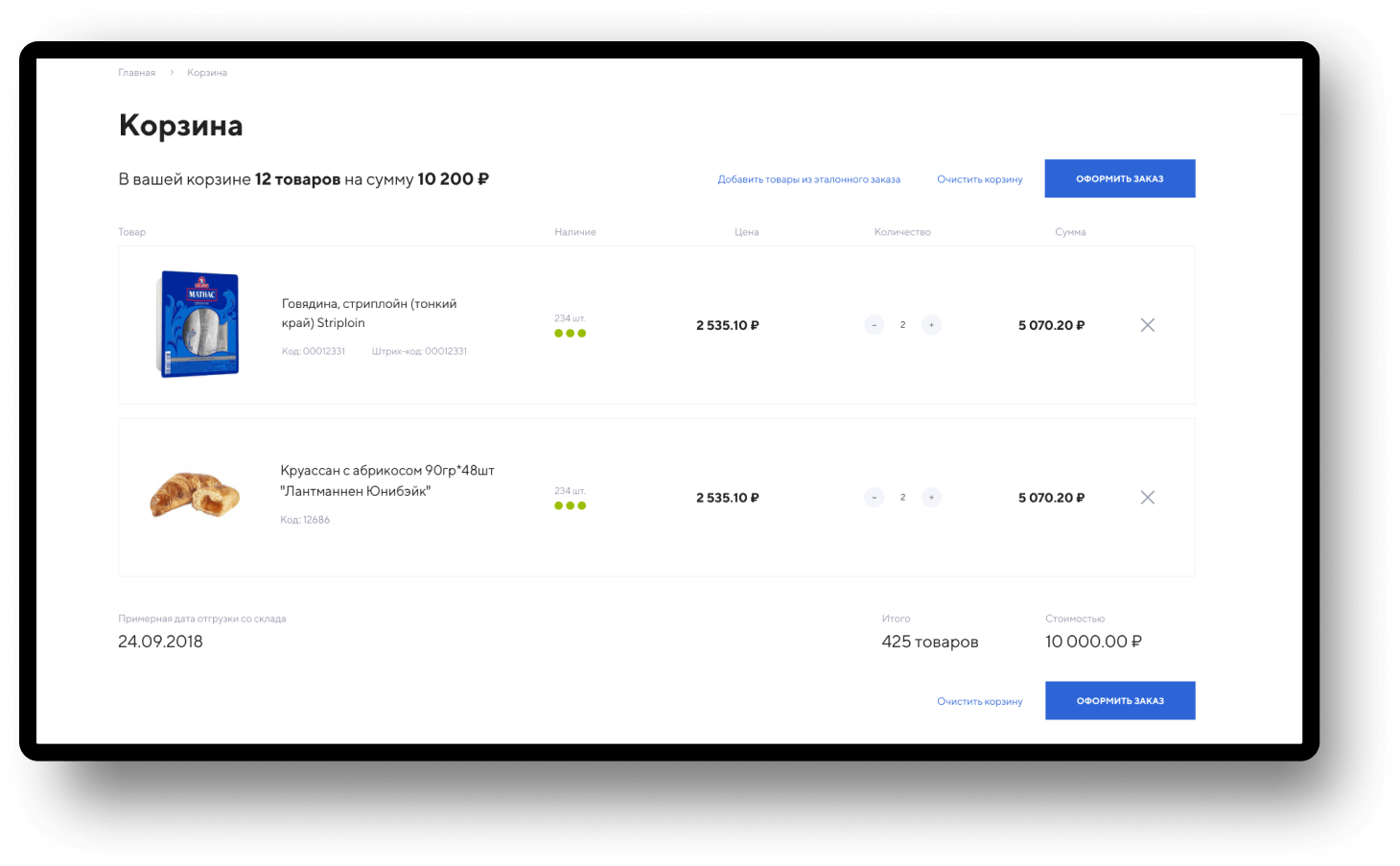Click the bottom Очистить корзину link
Screen dimensions: 1400x866
pyautogui.click(x=979, y=701)
